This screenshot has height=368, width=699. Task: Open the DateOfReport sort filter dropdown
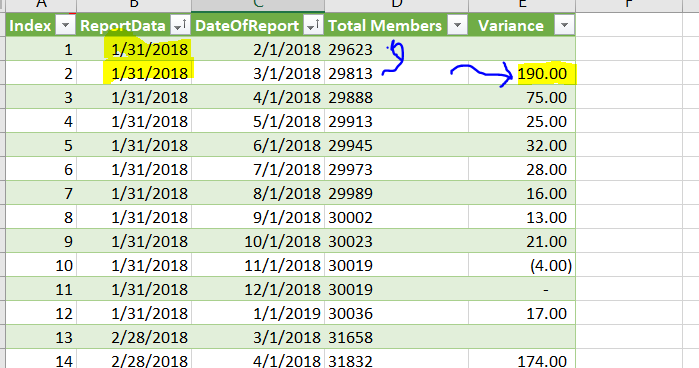coord(313,25)
